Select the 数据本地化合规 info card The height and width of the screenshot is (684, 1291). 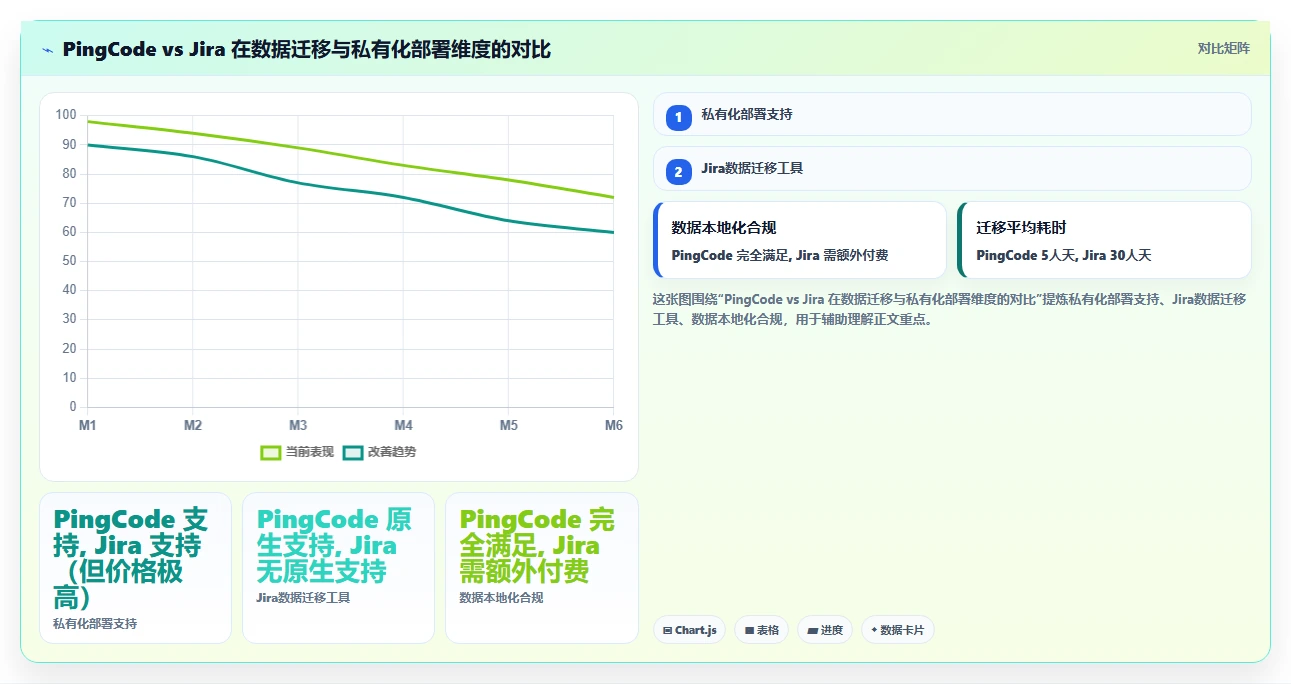[x=799, y=240]
